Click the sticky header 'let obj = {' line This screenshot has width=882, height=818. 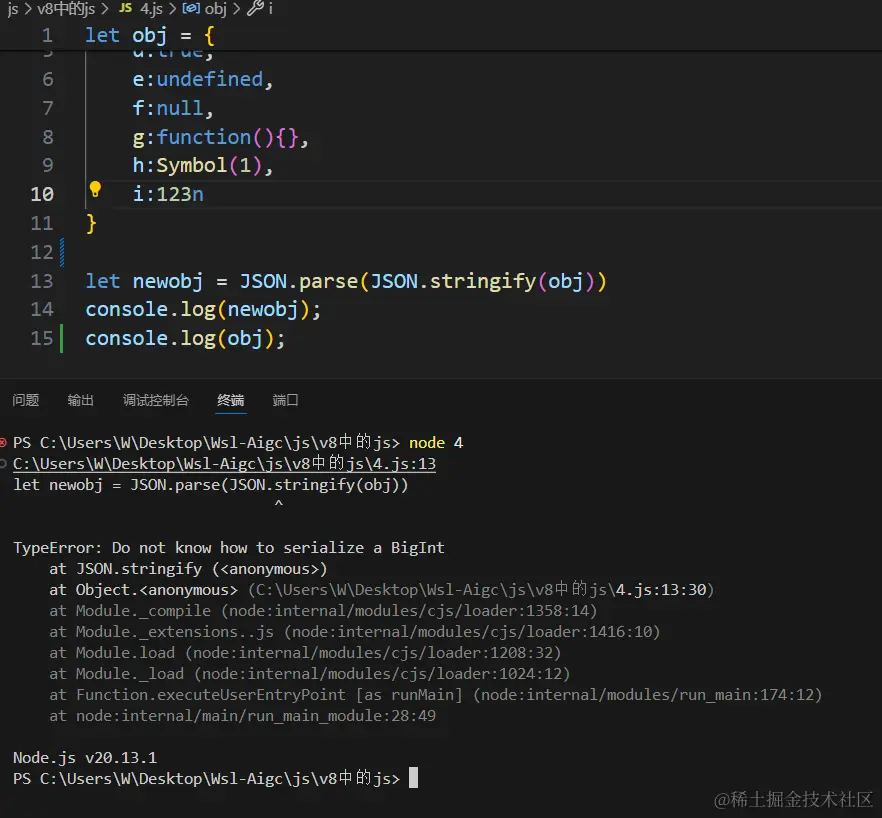(150, 35)
